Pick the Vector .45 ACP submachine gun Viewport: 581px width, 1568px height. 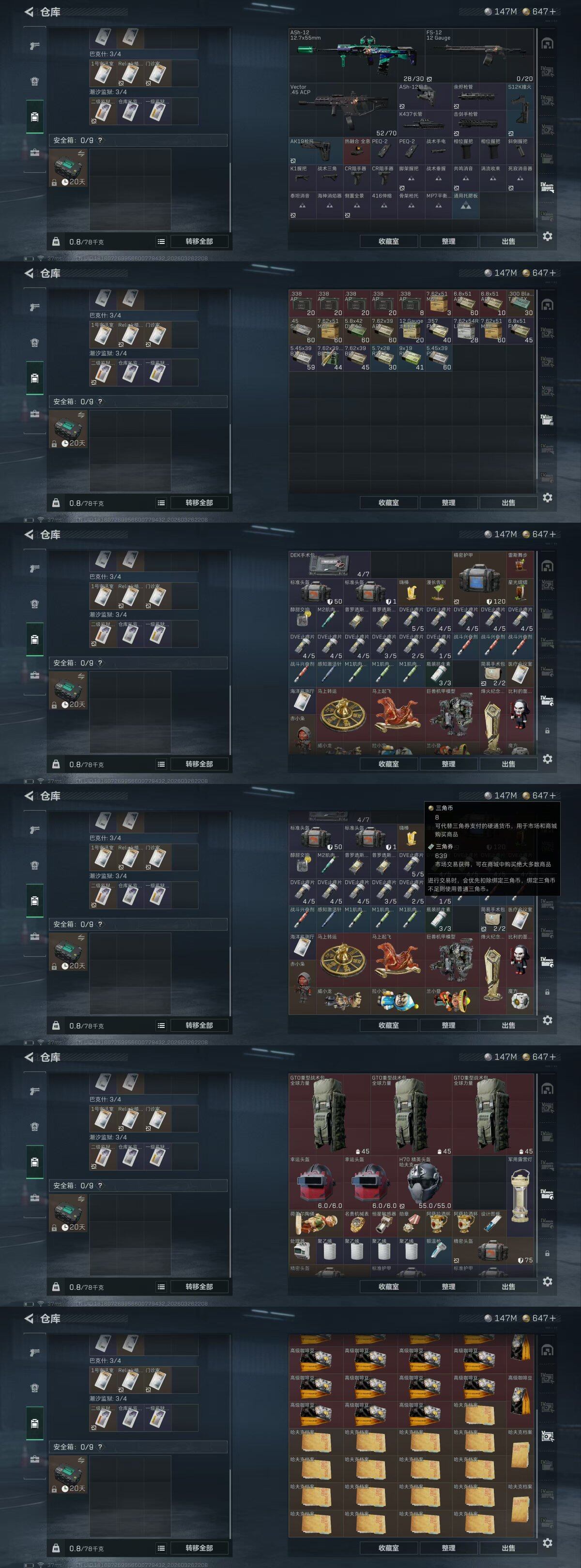click(x=343, y=110)
